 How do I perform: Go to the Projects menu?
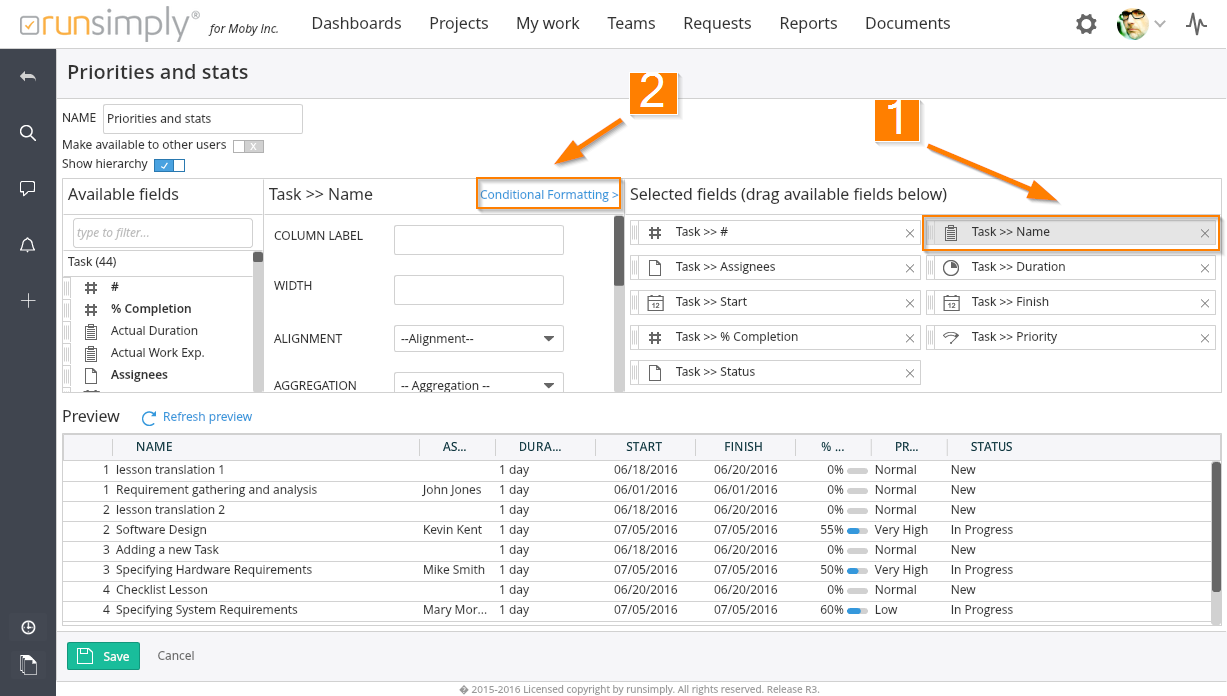tap(458, 23)
